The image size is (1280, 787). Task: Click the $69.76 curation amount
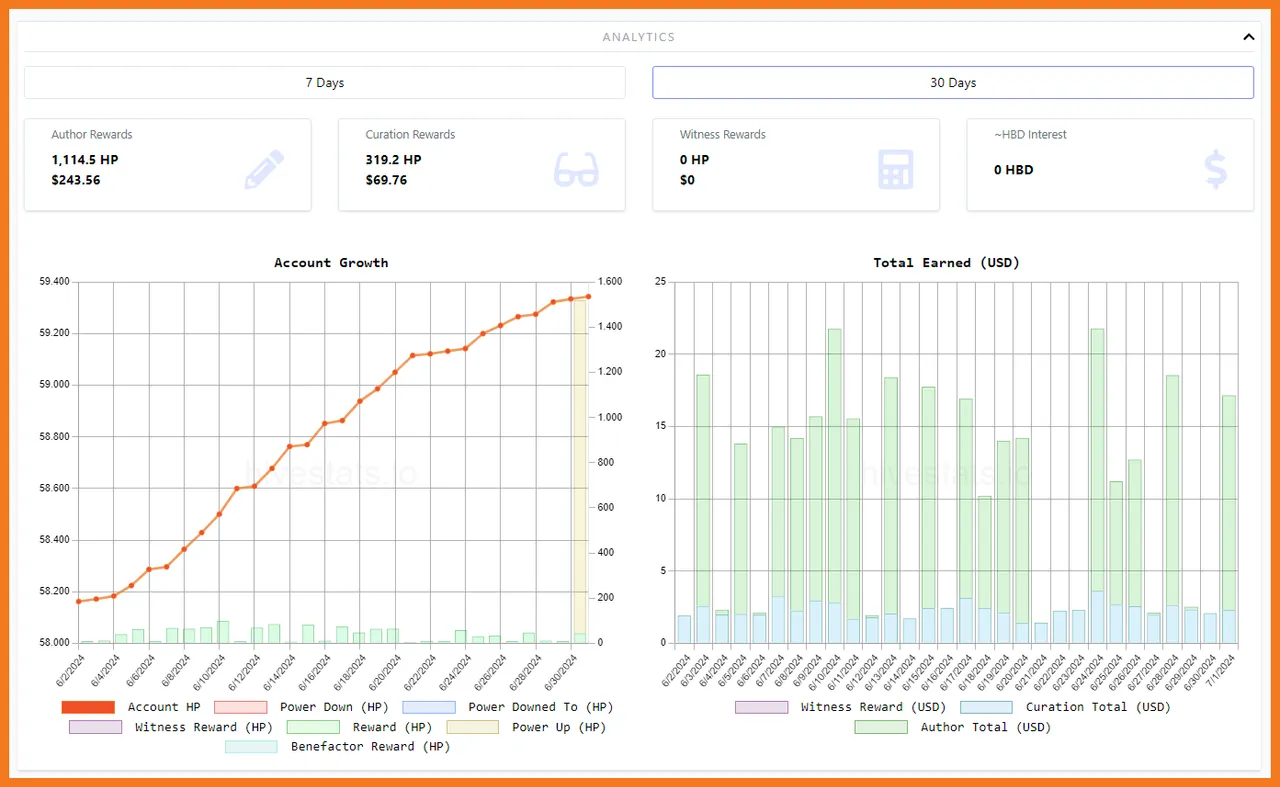[386, 181]
